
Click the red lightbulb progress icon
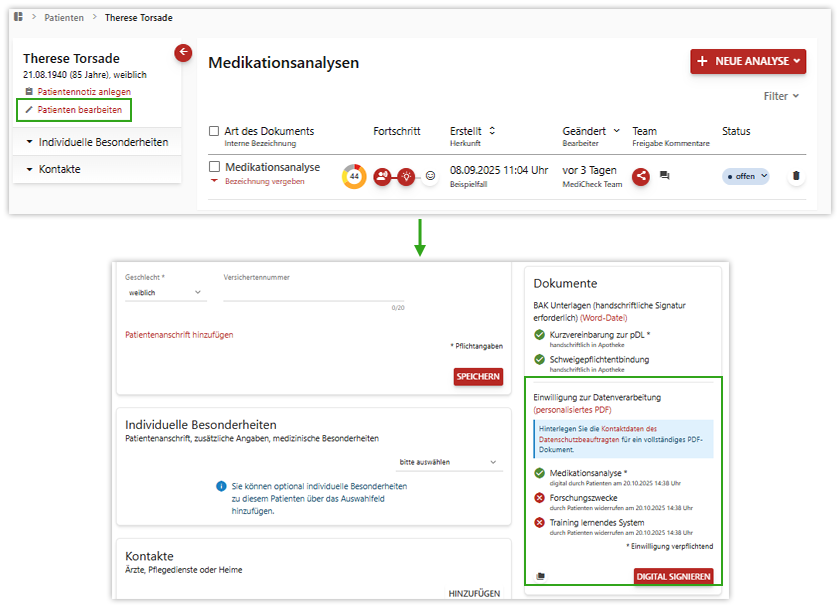[406, 176]
